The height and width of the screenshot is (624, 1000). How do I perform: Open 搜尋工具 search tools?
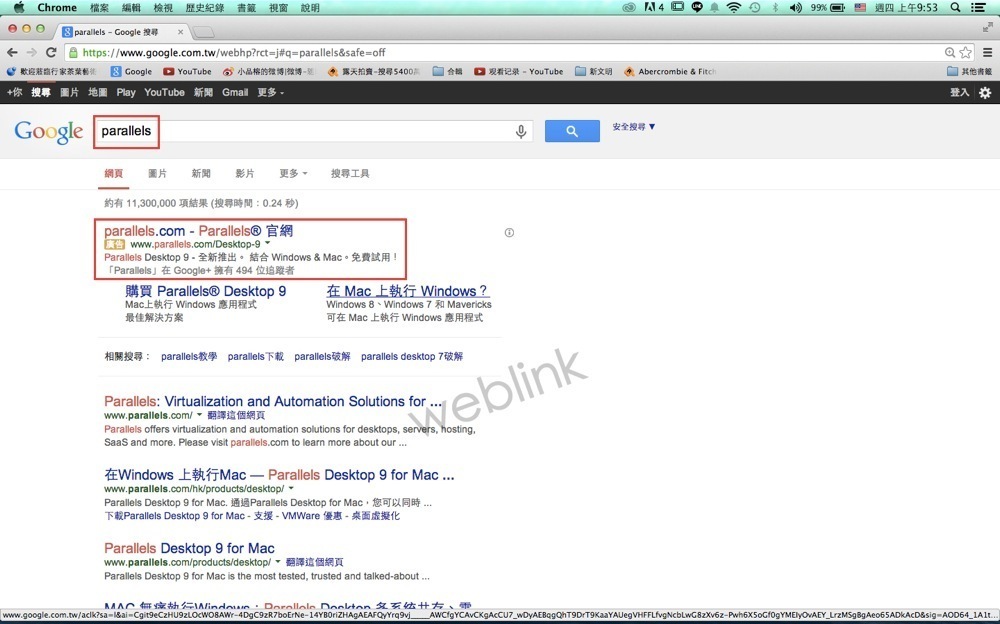click(350, 174)
